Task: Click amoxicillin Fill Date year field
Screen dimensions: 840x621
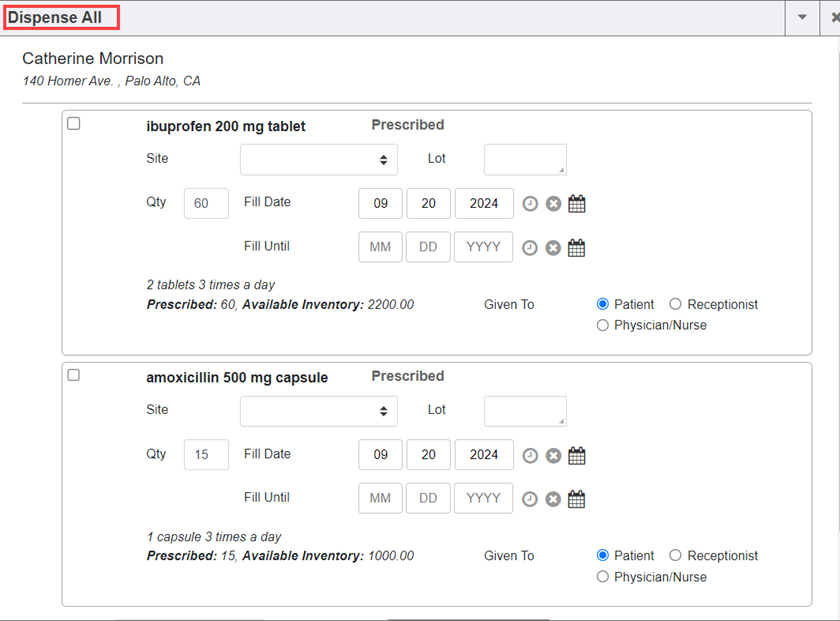Action: coord(484,455)
